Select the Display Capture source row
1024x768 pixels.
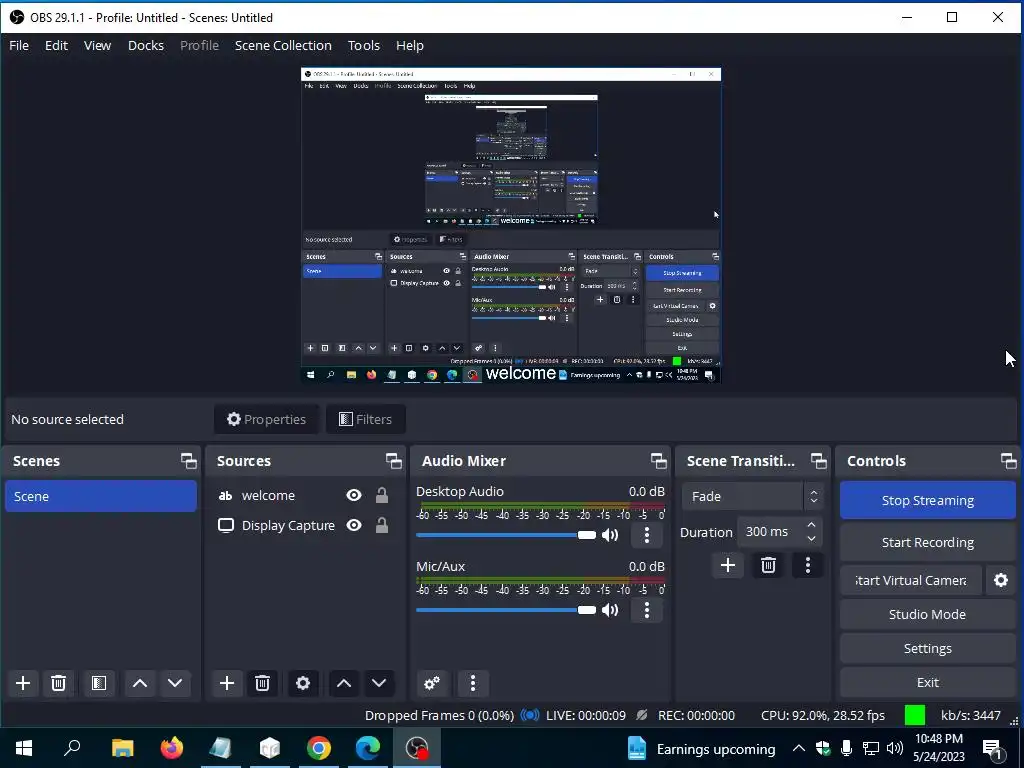click(305, 526)
